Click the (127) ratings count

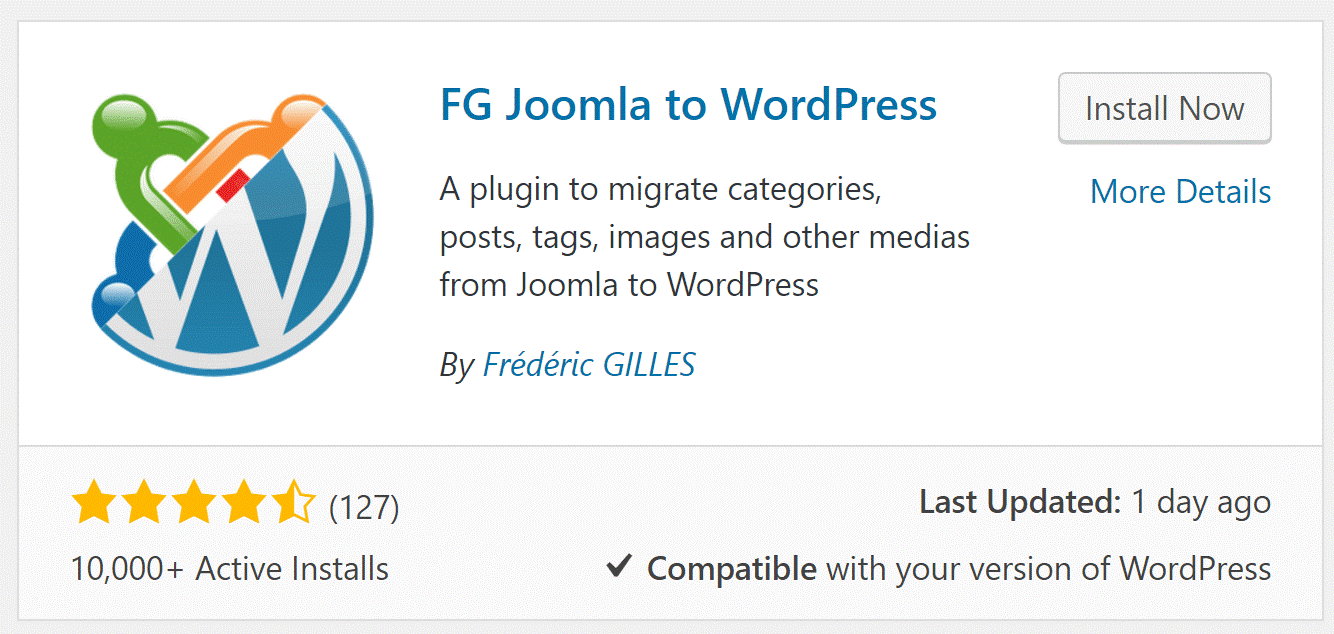[364, 507]
